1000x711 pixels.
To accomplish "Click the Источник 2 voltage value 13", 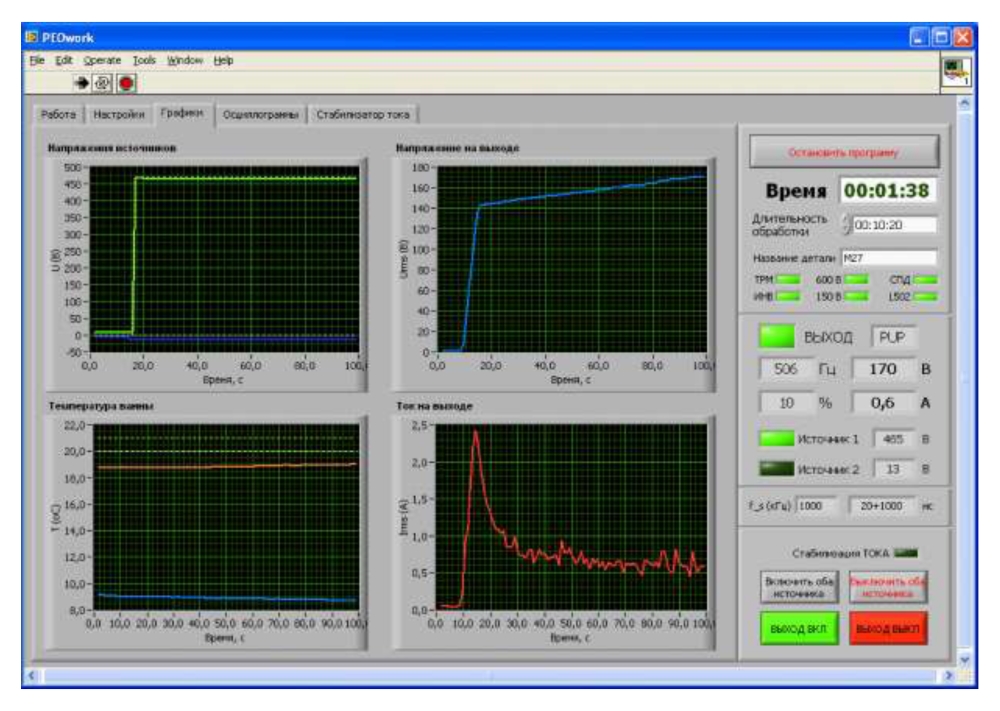I will [x=893, y=469].
